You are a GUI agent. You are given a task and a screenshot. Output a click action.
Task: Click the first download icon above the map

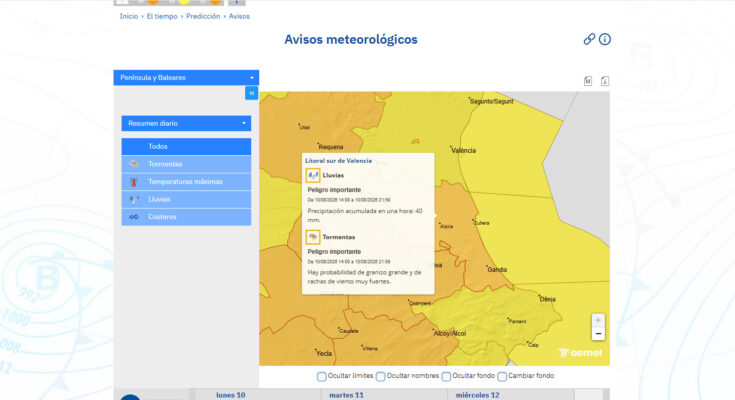pyautogui.click(x=588, y=81)
